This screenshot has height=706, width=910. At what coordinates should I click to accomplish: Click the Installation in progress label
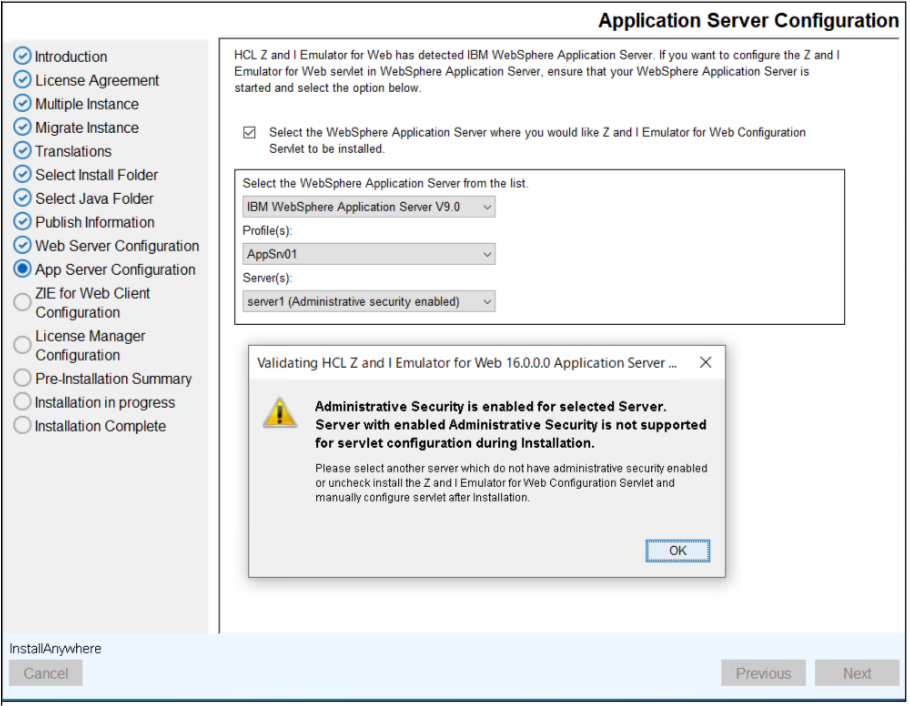click(x=104, y=402)
